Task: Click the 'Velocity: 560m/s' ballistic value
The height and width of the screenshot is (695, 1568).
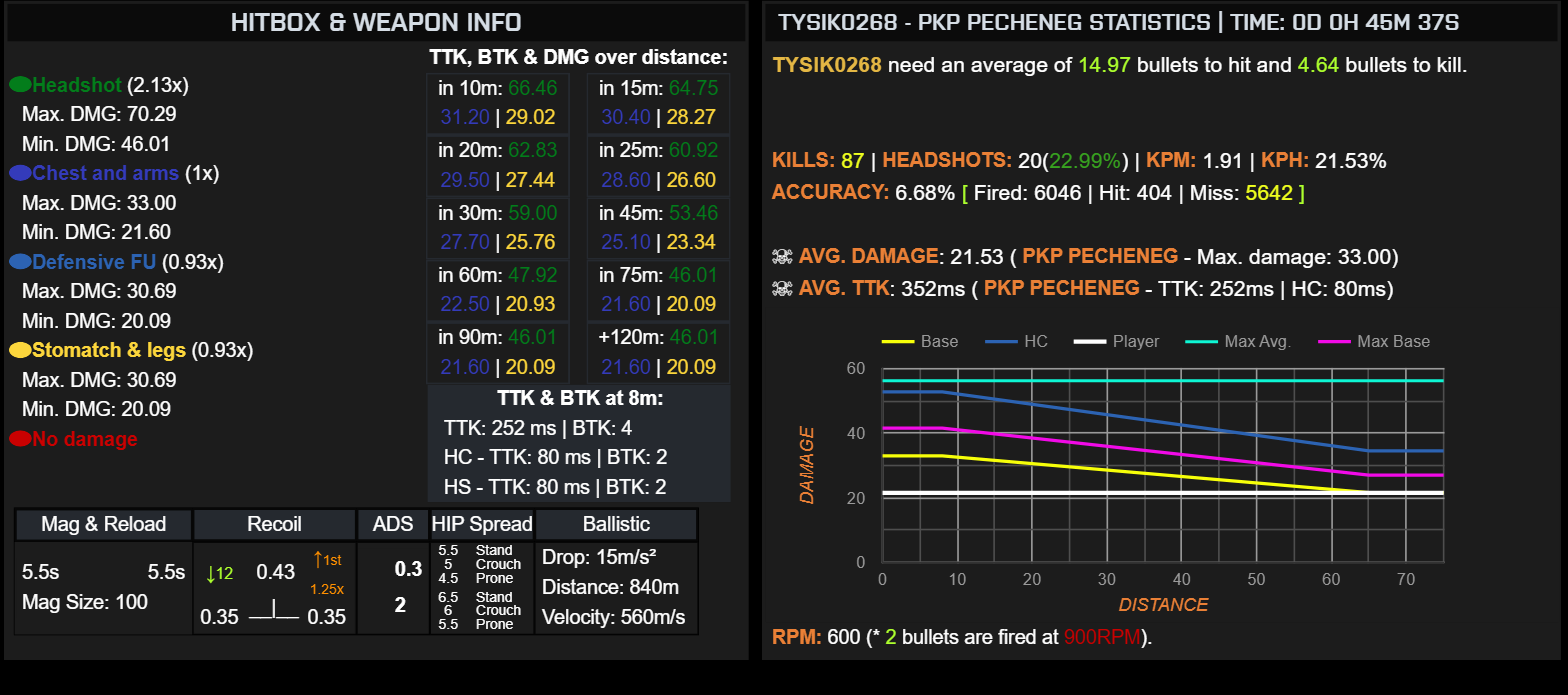Action: tap(614, 617)
